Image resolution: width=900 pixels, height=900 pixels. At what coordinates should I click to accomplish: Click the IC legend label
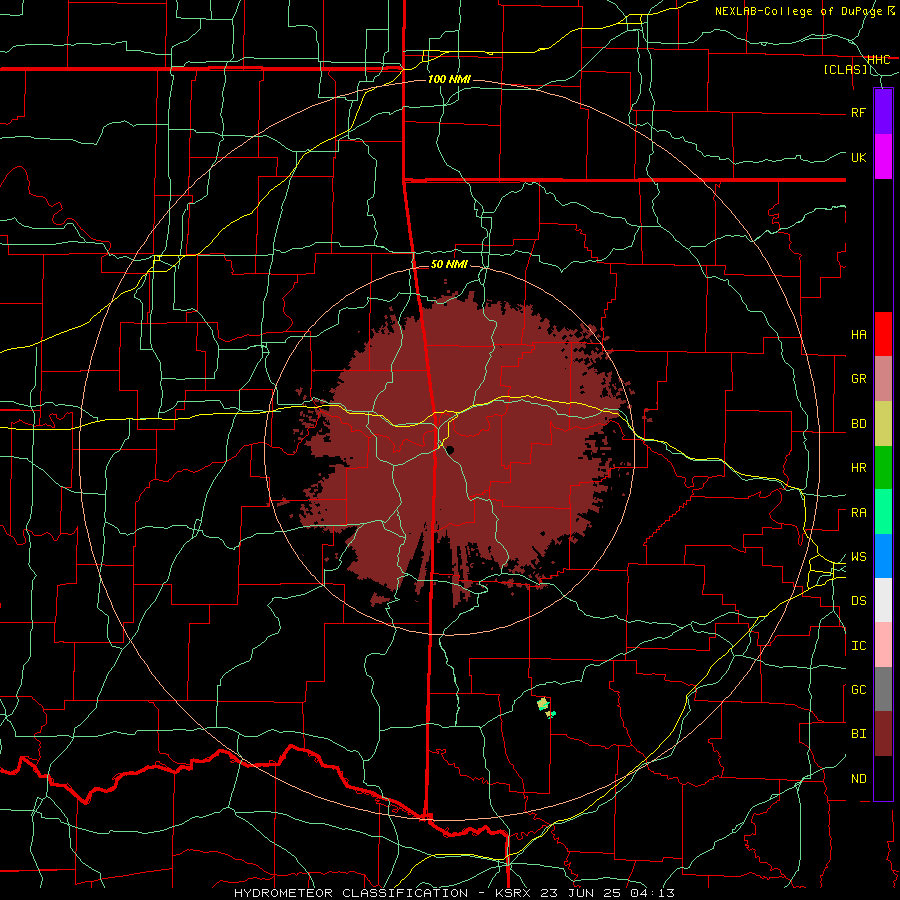pos(859,646)
